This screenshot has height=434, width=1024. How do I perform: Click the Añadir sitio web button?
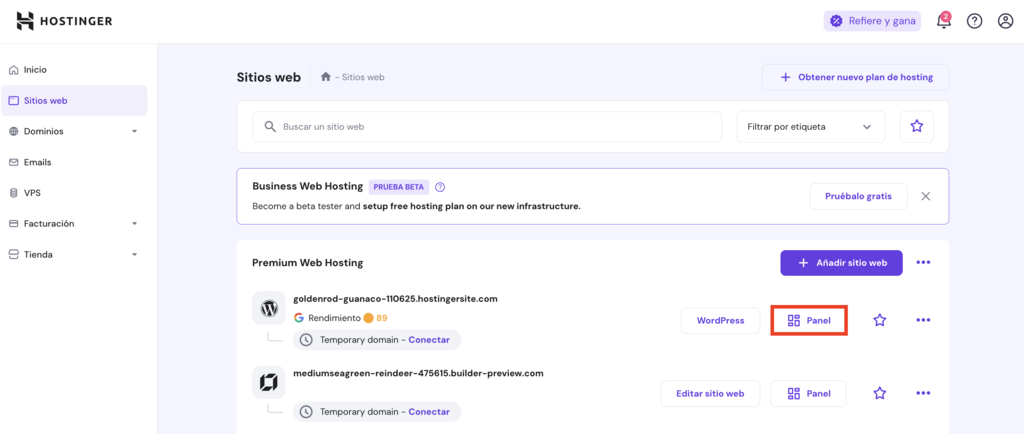841,263
